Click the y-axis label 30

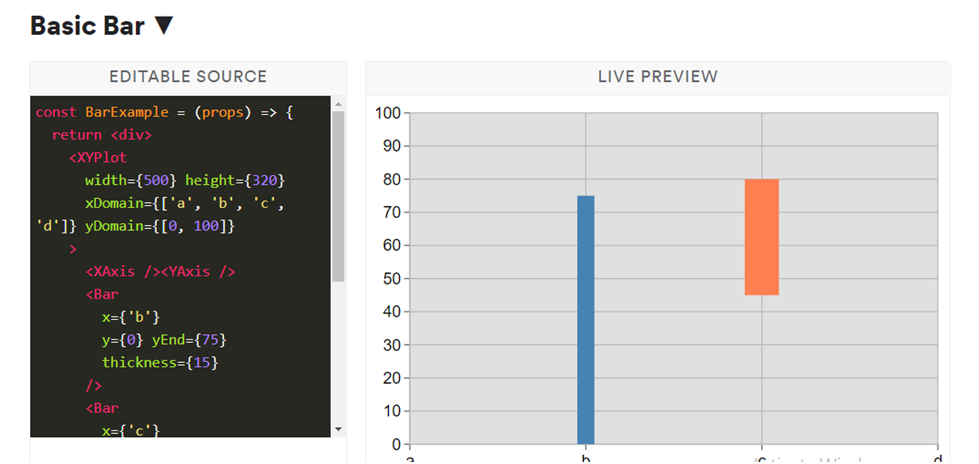(391, 345)
